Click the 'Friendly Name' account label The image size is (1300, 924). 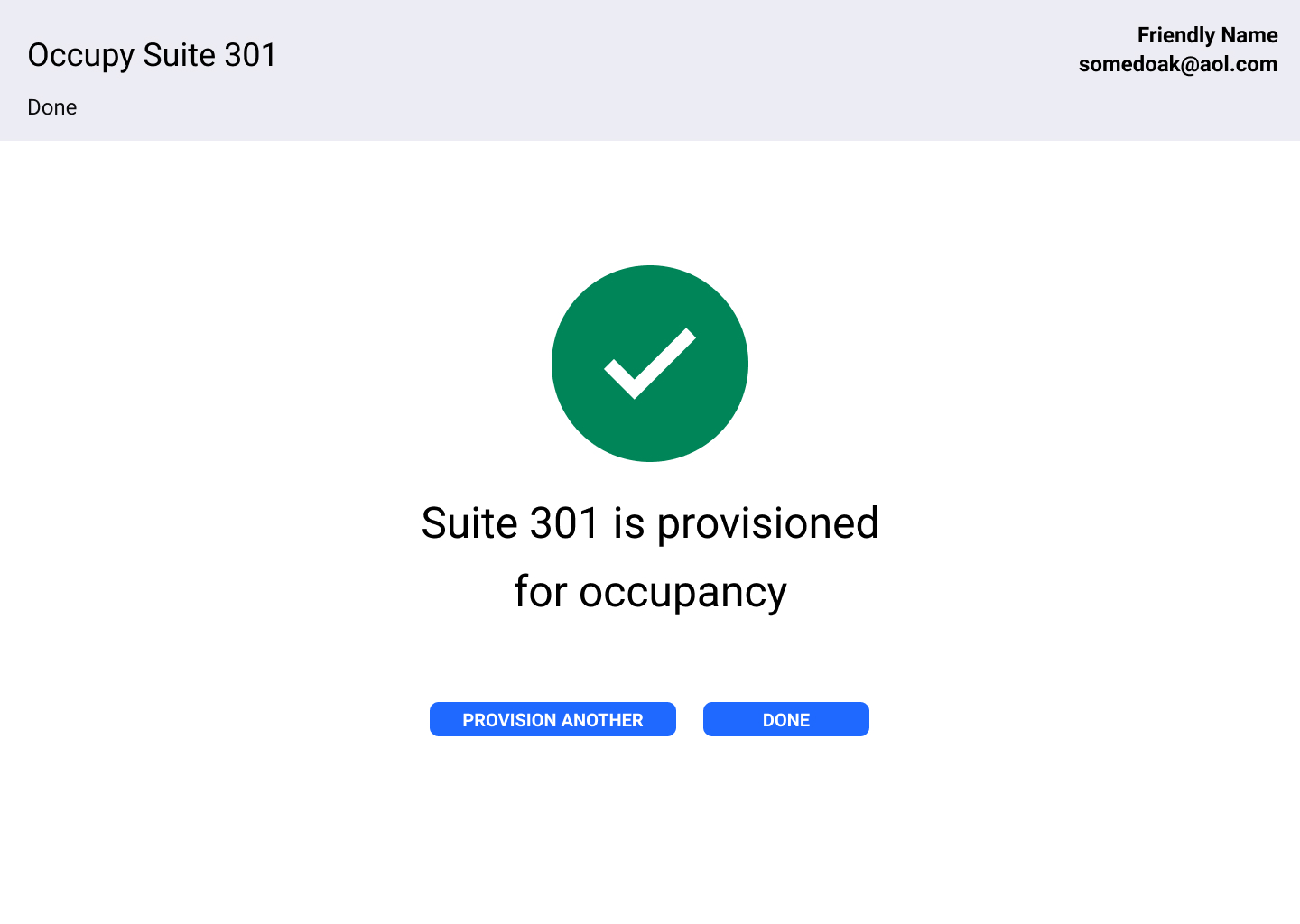click(x=1207, y=35)
